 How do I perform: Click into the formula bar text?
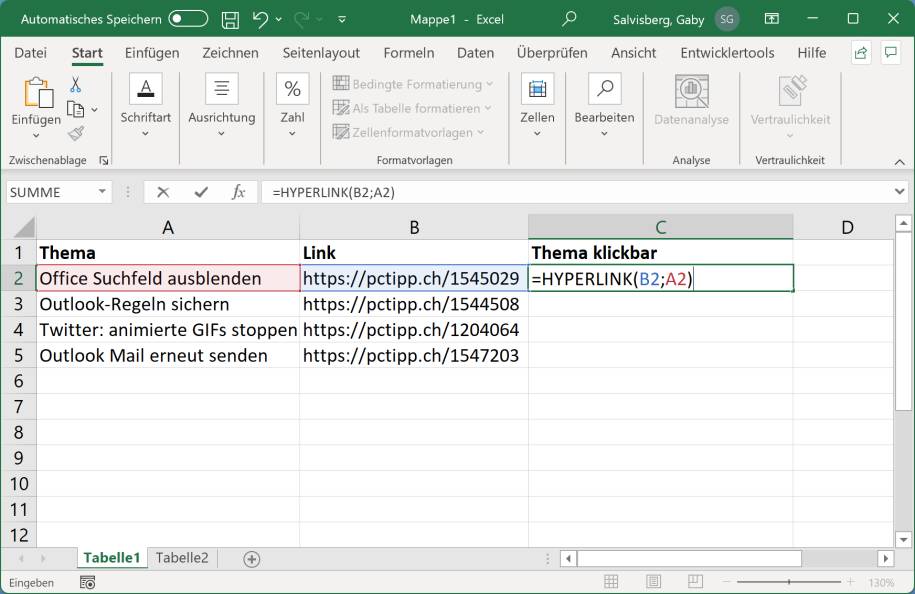pyautogui.click(x=333, y=193)
